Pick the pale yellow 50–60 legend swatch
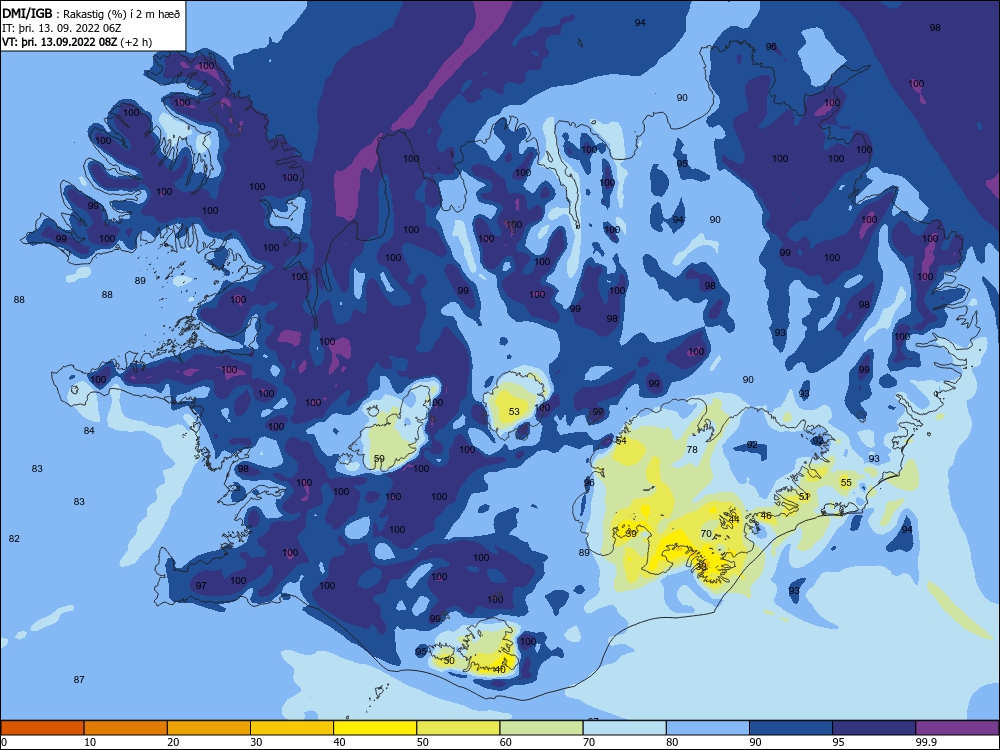This screenshot has width=1000, height=750. pos(459,728)
